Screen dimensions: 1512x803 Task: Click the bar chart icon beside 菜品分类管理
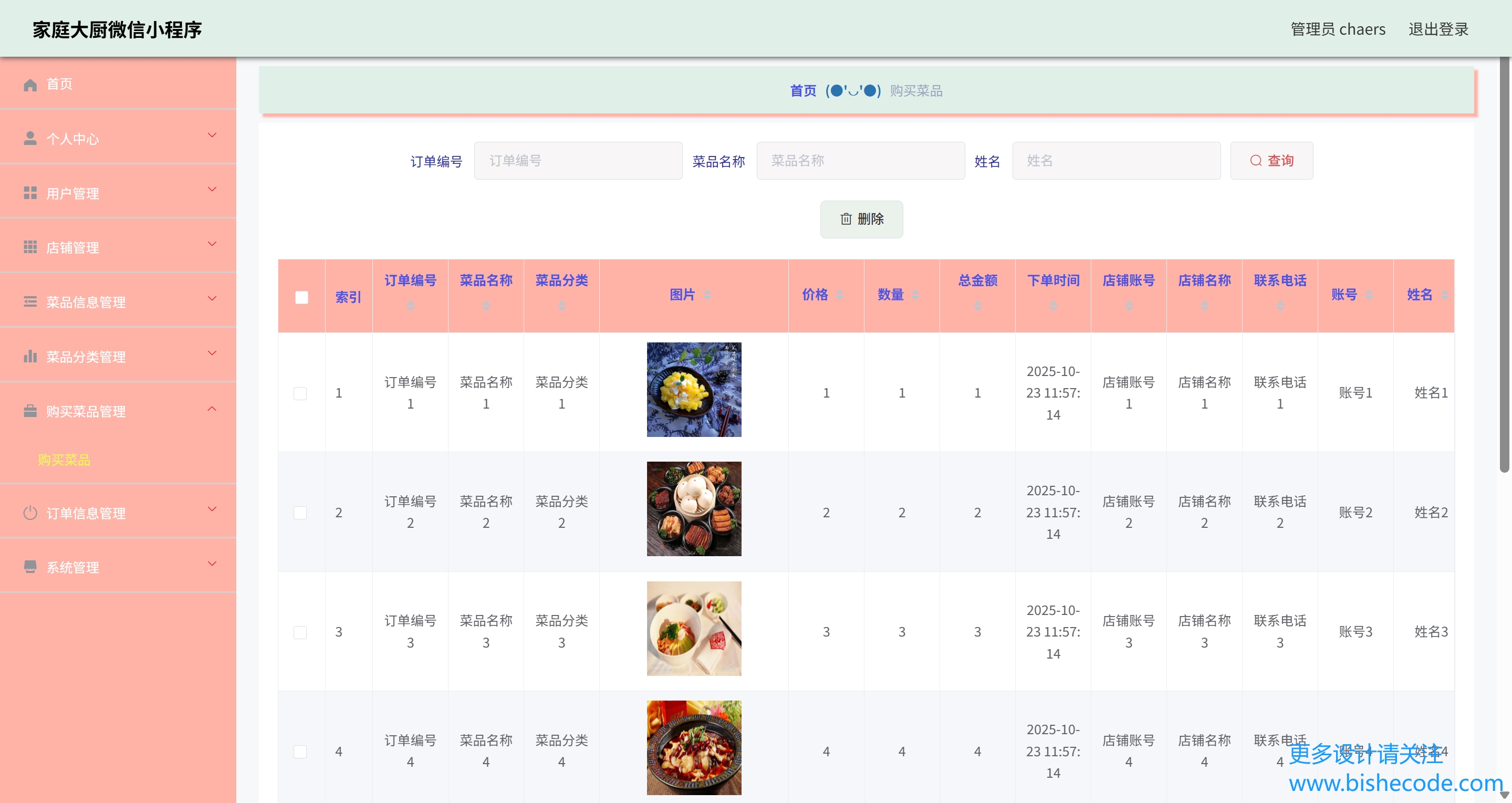tap(30, 356)
